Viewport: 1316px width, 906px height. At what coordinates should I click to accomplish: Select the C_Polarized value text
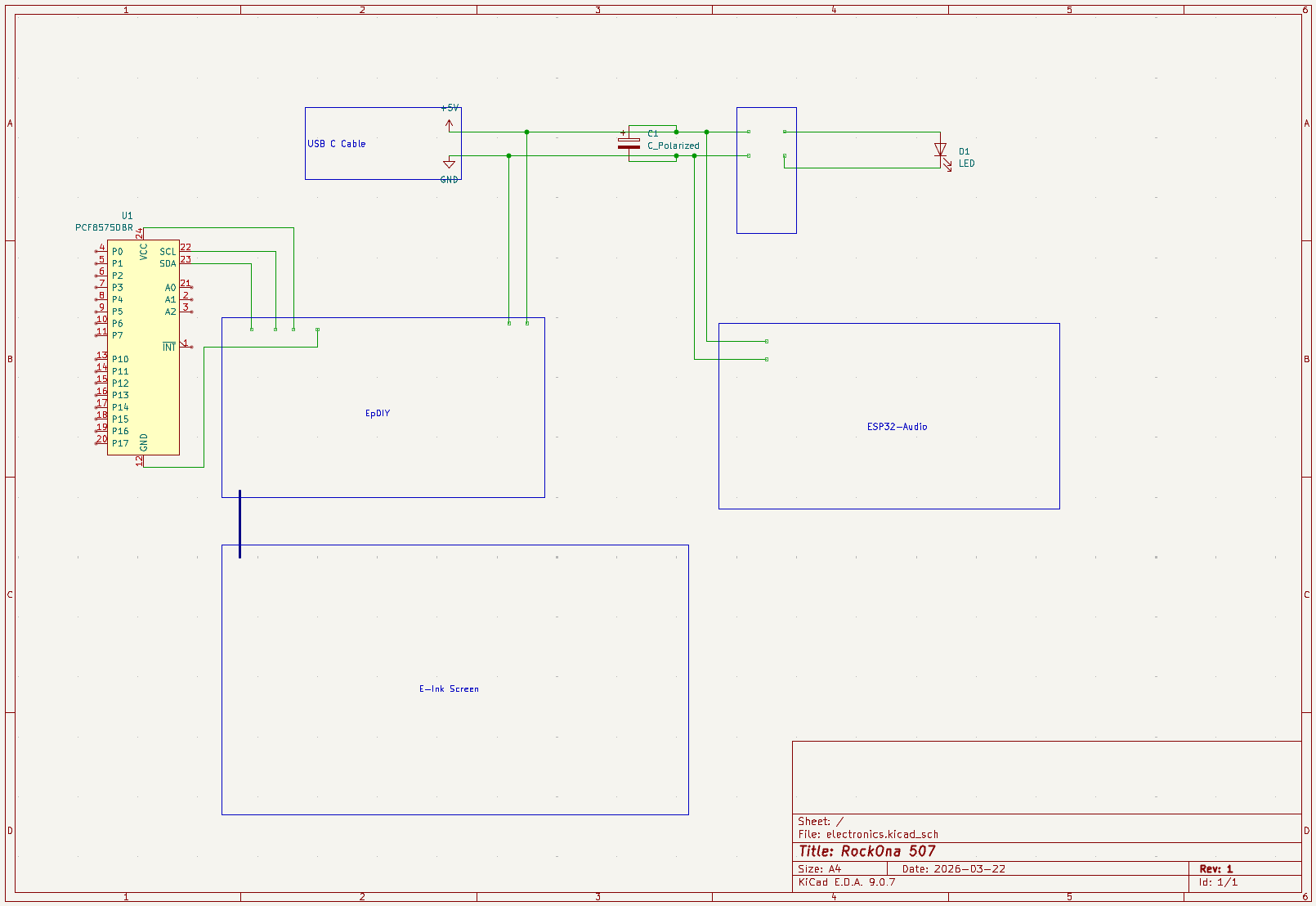(x=673, y=146)
